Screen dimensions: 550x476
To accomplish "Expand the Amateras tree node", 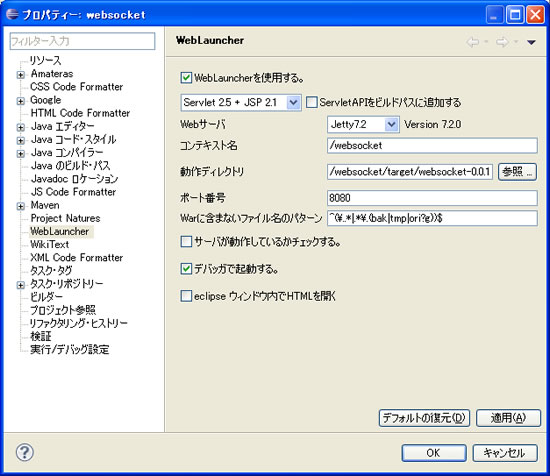I will click(21, 75).
